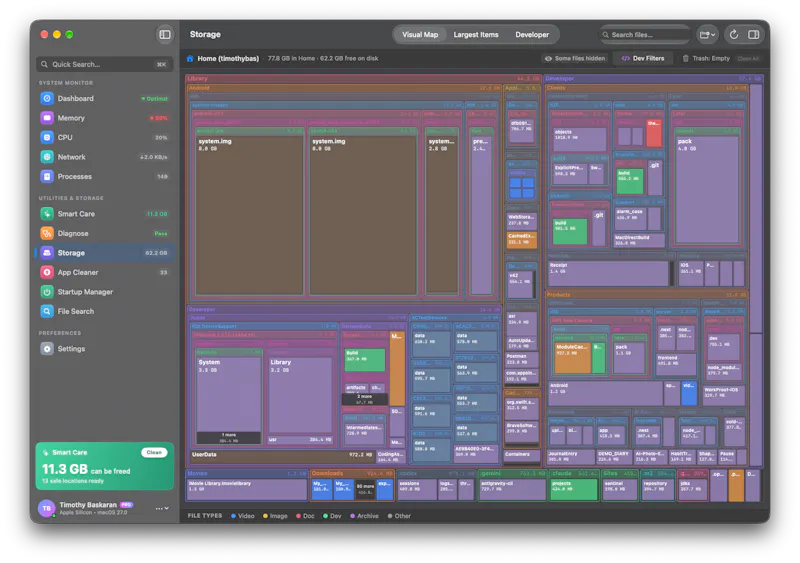Toggle the right inspector panel icon

coord(754,35)
